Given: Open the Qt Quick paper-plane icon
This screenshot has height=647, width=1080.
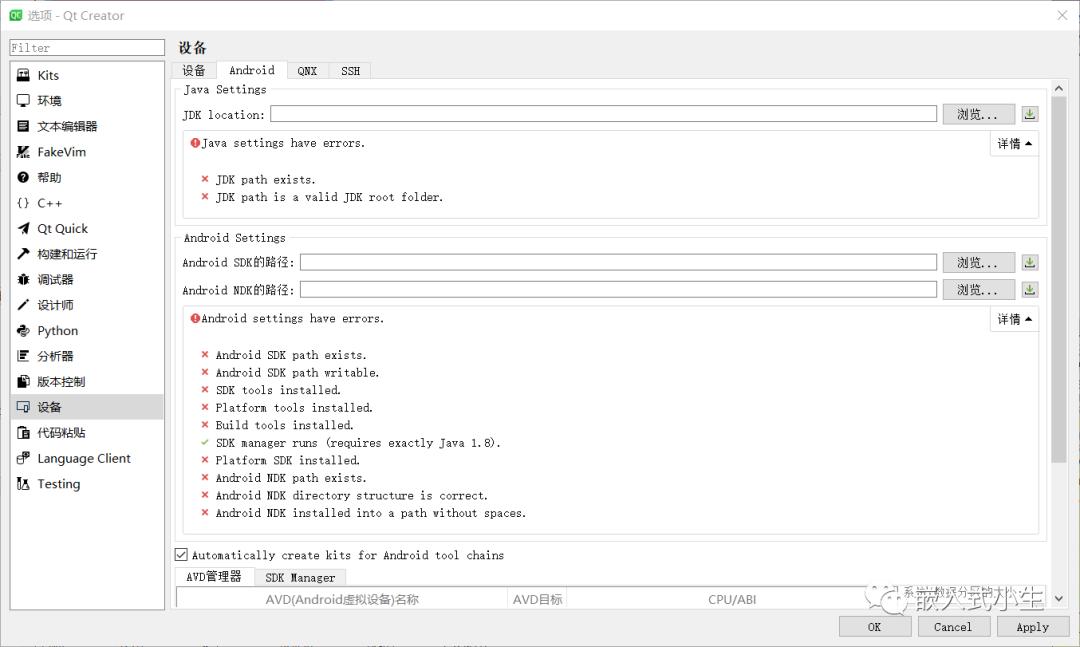Looking at the screenshot, I should (23, 228).
